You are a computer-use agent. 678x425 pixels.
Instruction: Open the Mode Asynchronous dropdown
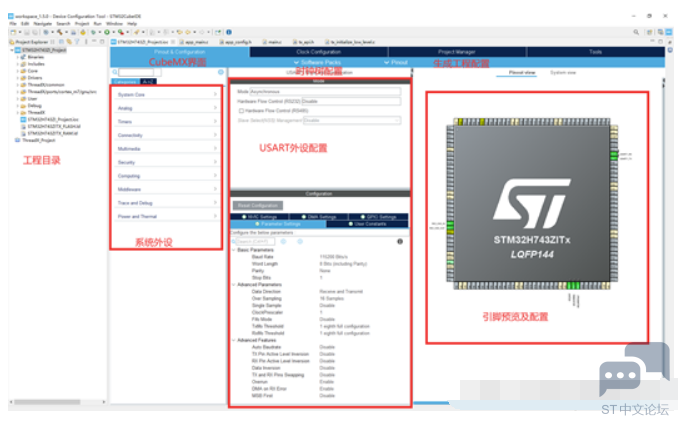(325, 92)
